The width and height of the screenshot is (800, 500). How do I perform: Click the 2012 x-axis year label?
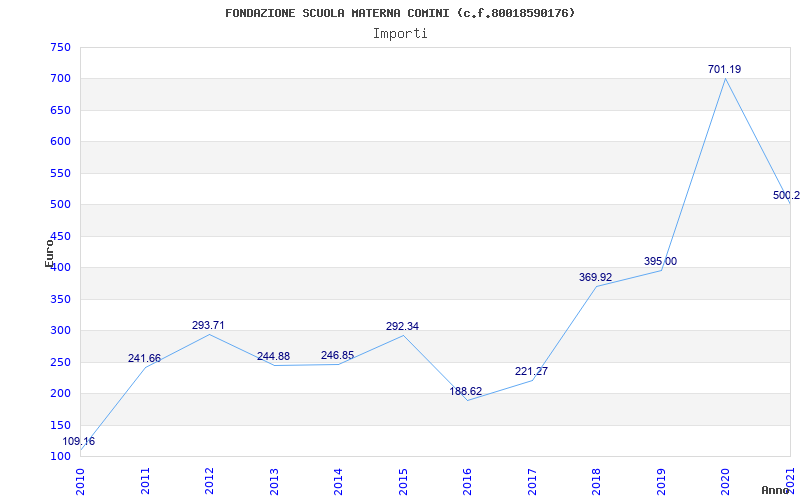tap(209, 481)
